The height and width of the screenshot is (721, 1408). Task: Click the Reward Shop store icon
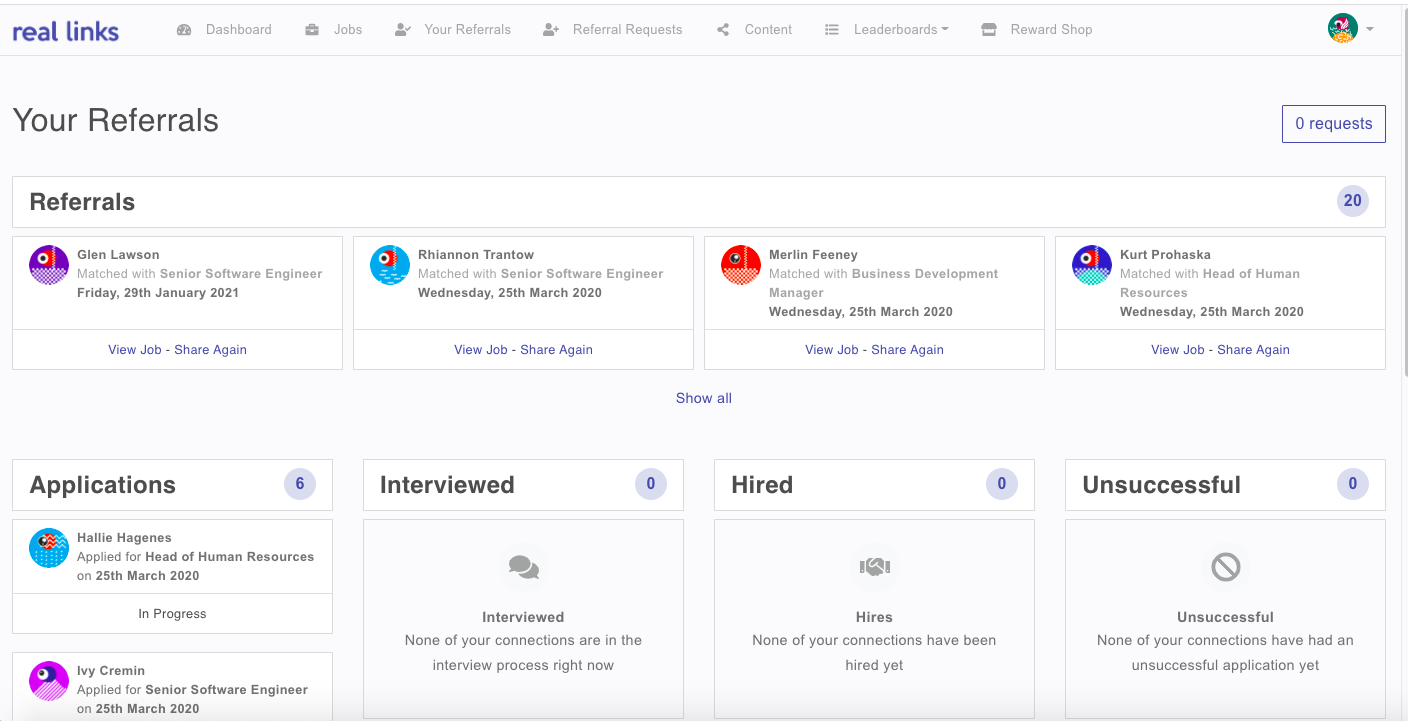pyautogui.click(x=989, y=30)
